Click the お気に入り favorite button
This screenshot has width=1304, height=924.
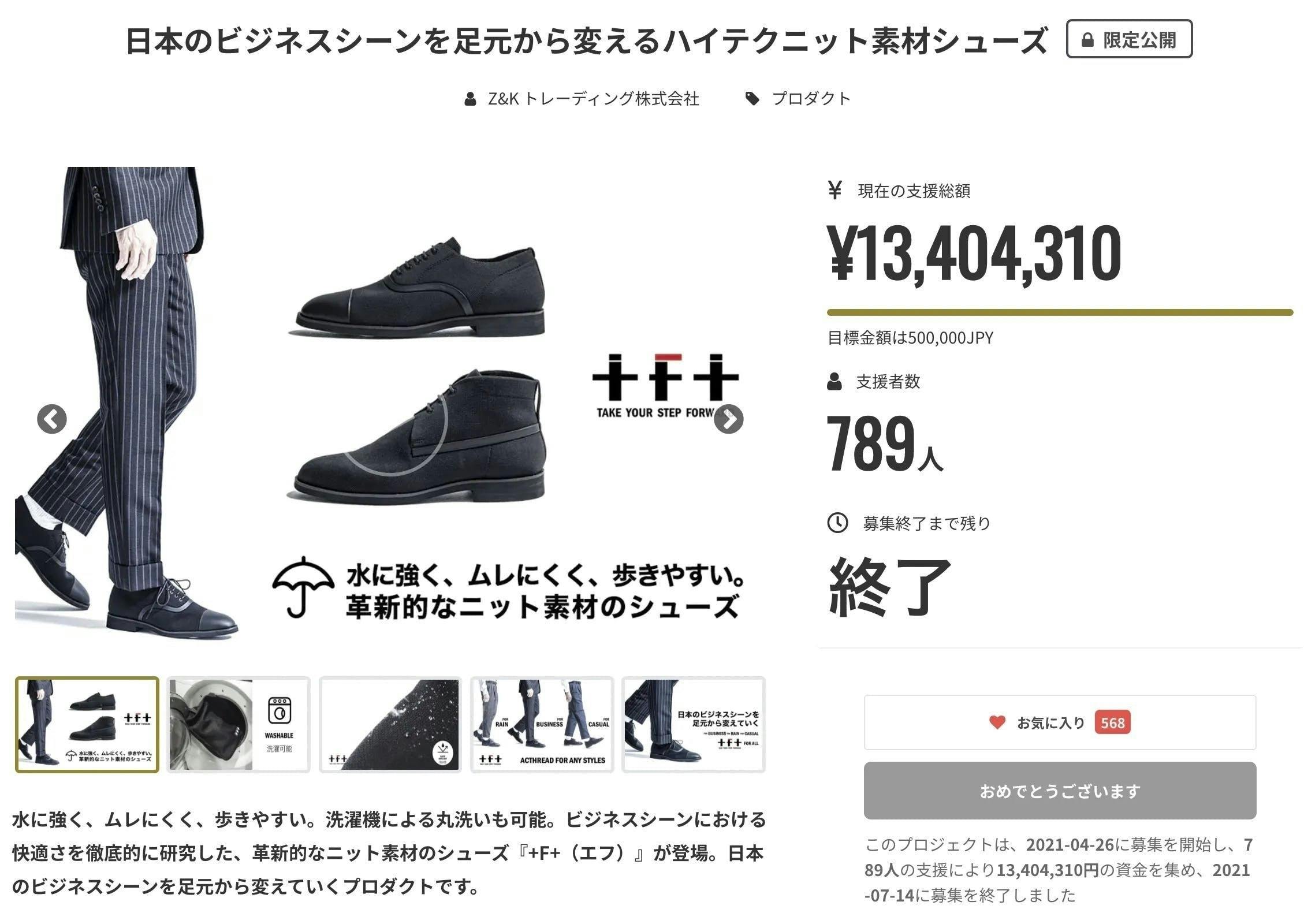(1060, 722)
